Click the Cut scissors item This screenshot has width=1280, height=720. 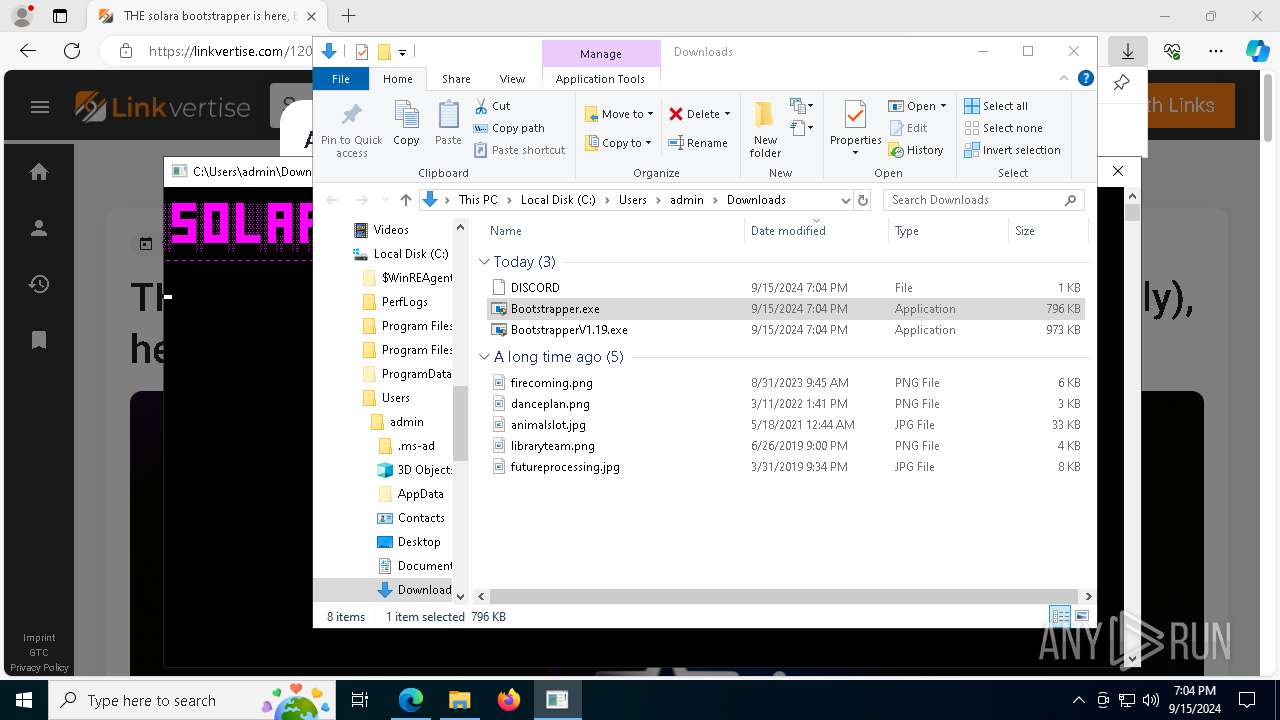[x=492, y=106]
